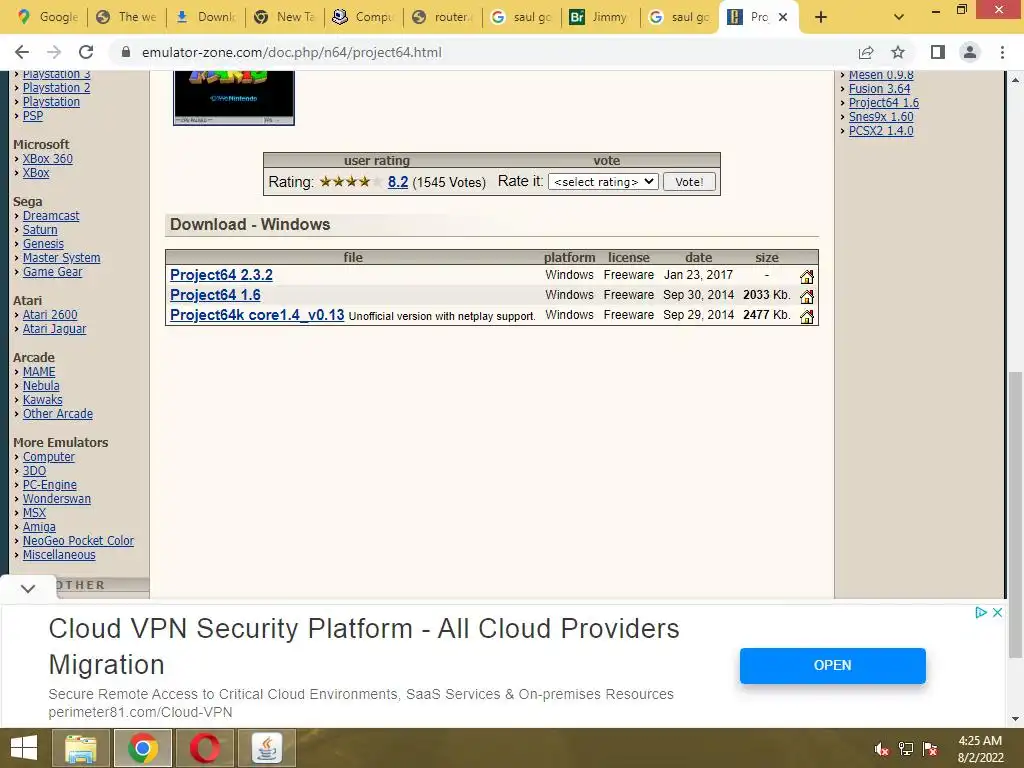Click the AdChoices icon on the ad
The width and height of the screenshot is (1024, 768).
click(x=980, y=613)
